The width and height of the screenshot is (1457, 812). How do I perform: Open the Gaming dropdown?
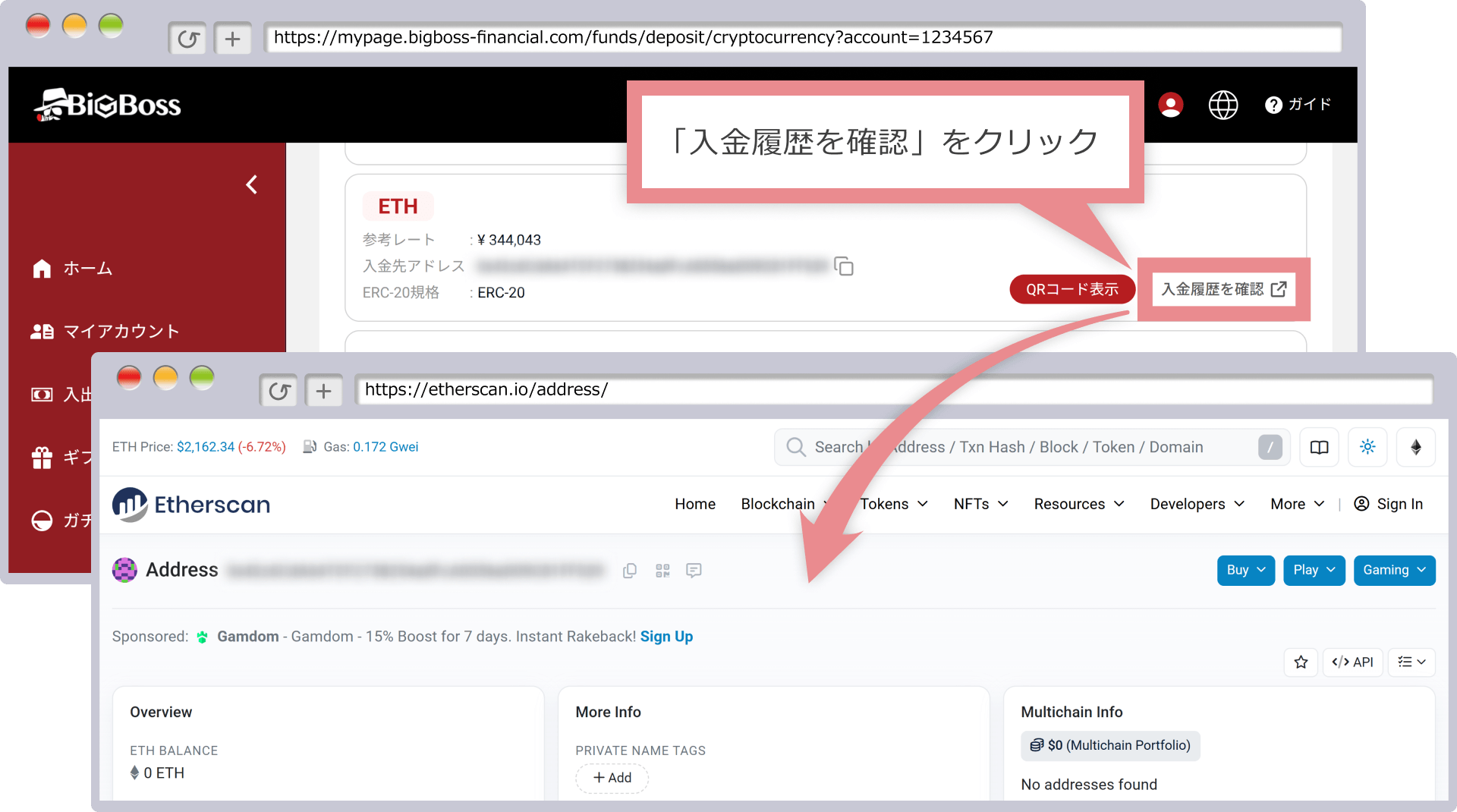point(1395,571)
